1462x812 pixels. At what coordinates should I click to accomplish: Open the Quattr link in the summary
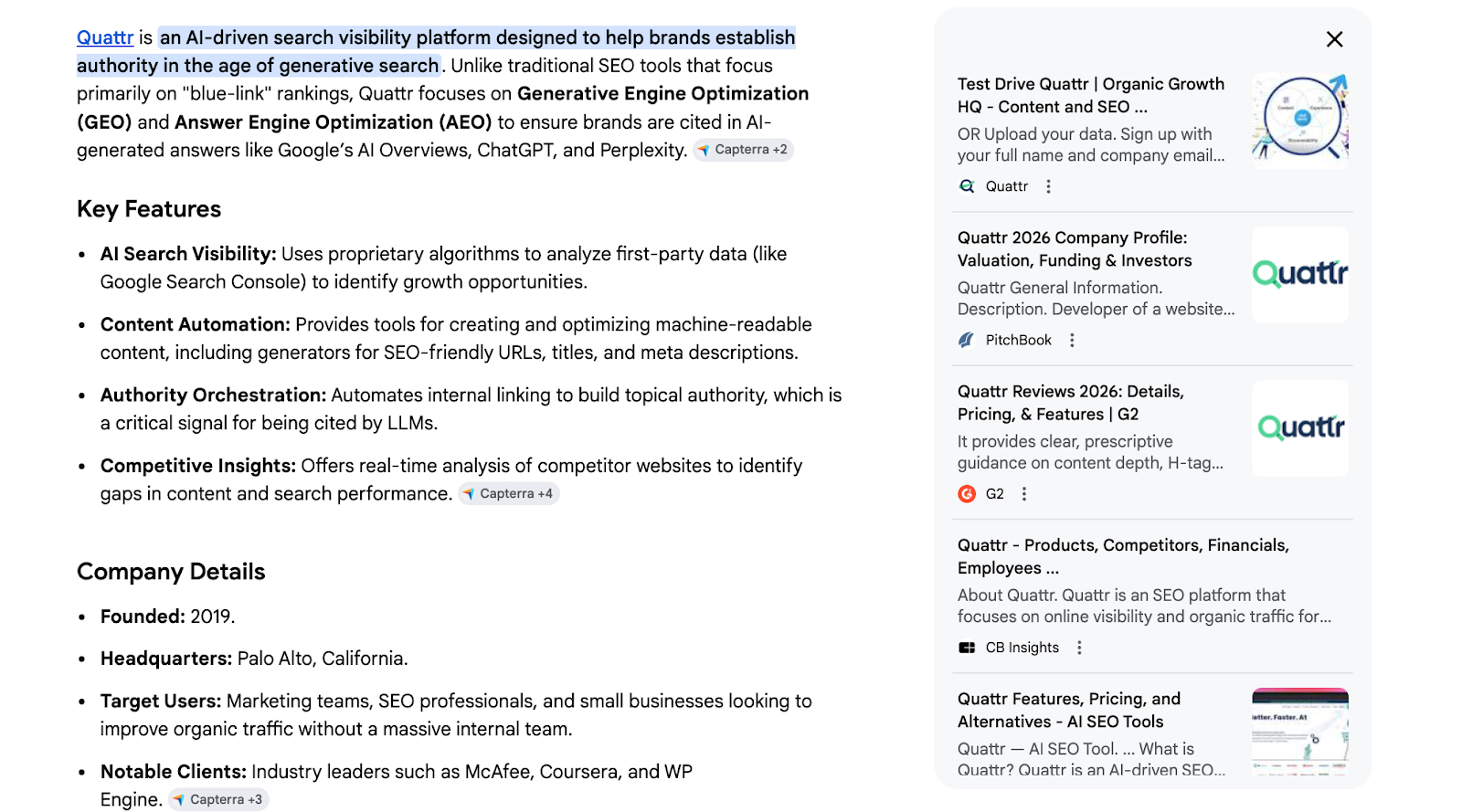(105, 37)
